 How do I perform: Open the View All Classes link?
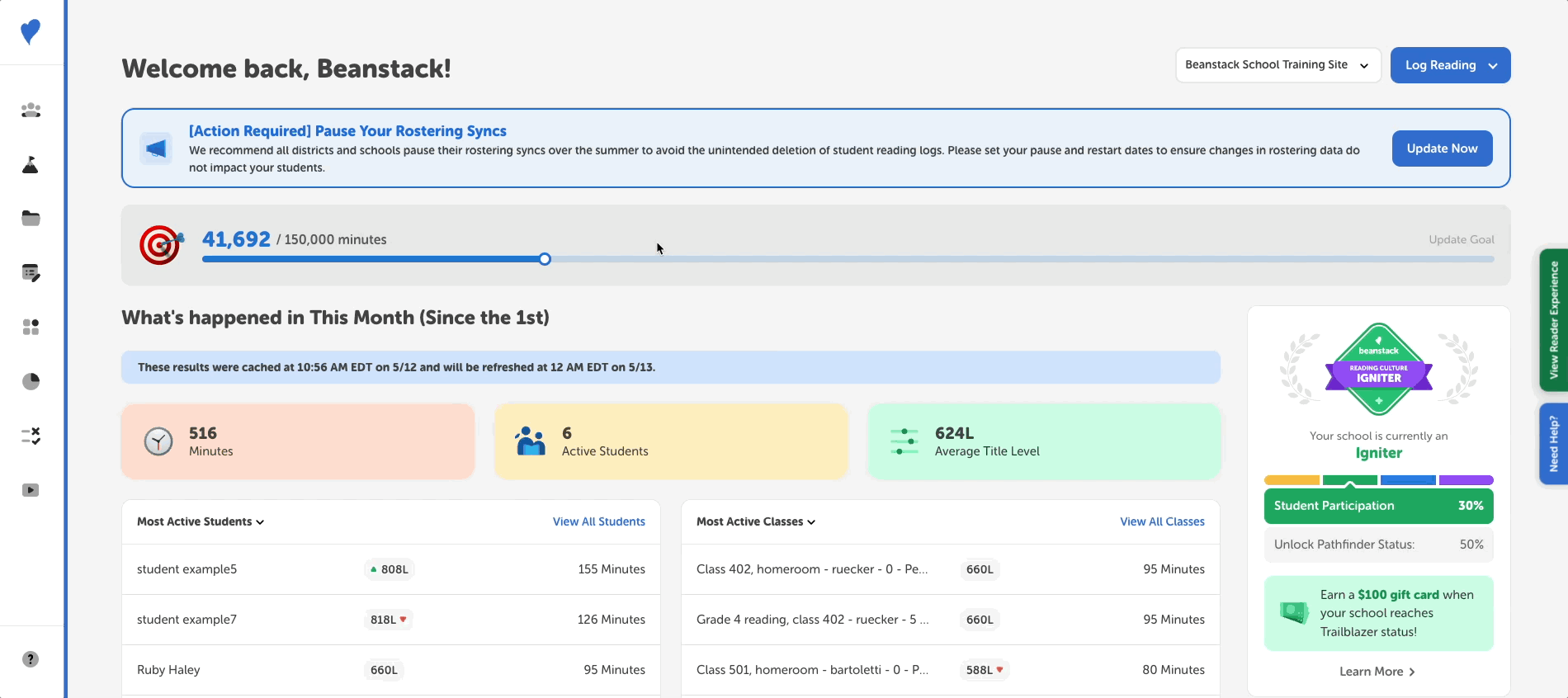(1162, 521)
